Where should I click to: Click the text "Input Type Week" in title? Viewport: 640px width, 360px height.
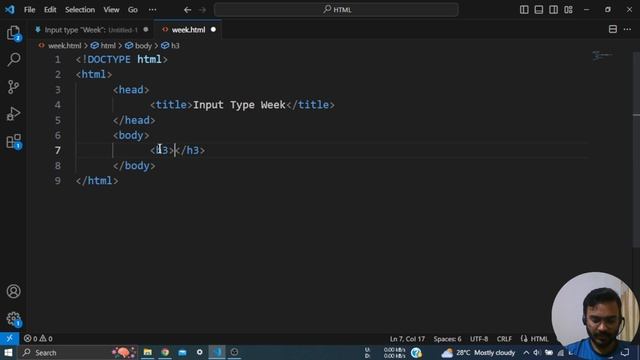(239, 105)
